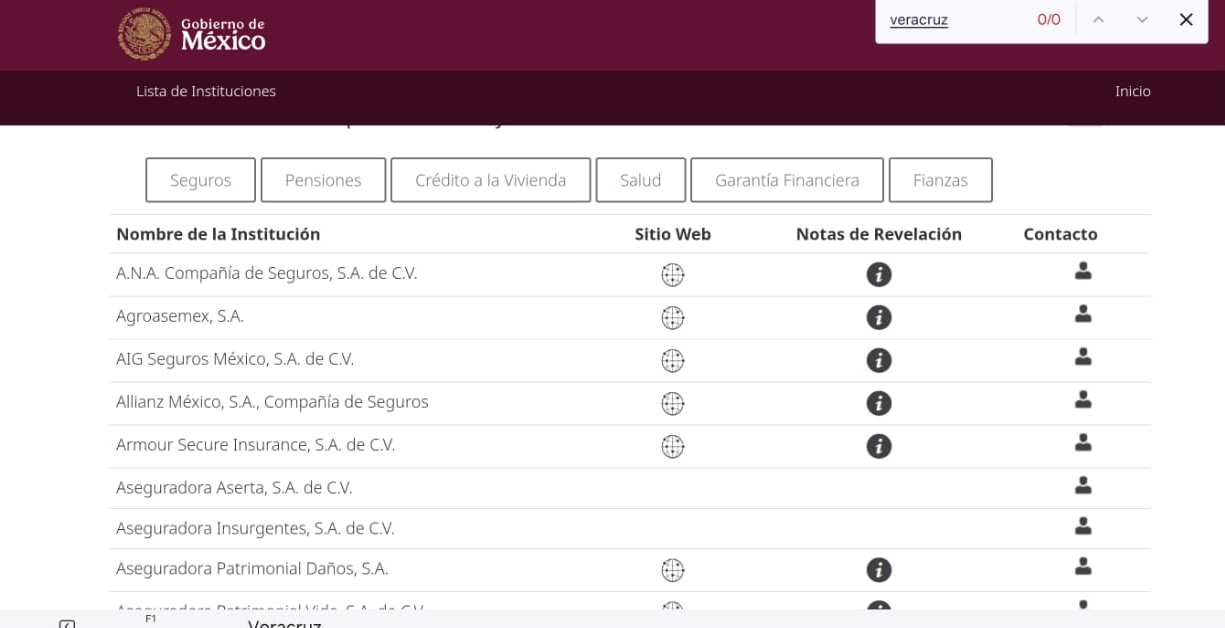The height and width of the screenshot is (628, 1225).
Task: Open website globe for Armour Secure Insurance
Action: [673, 447]
